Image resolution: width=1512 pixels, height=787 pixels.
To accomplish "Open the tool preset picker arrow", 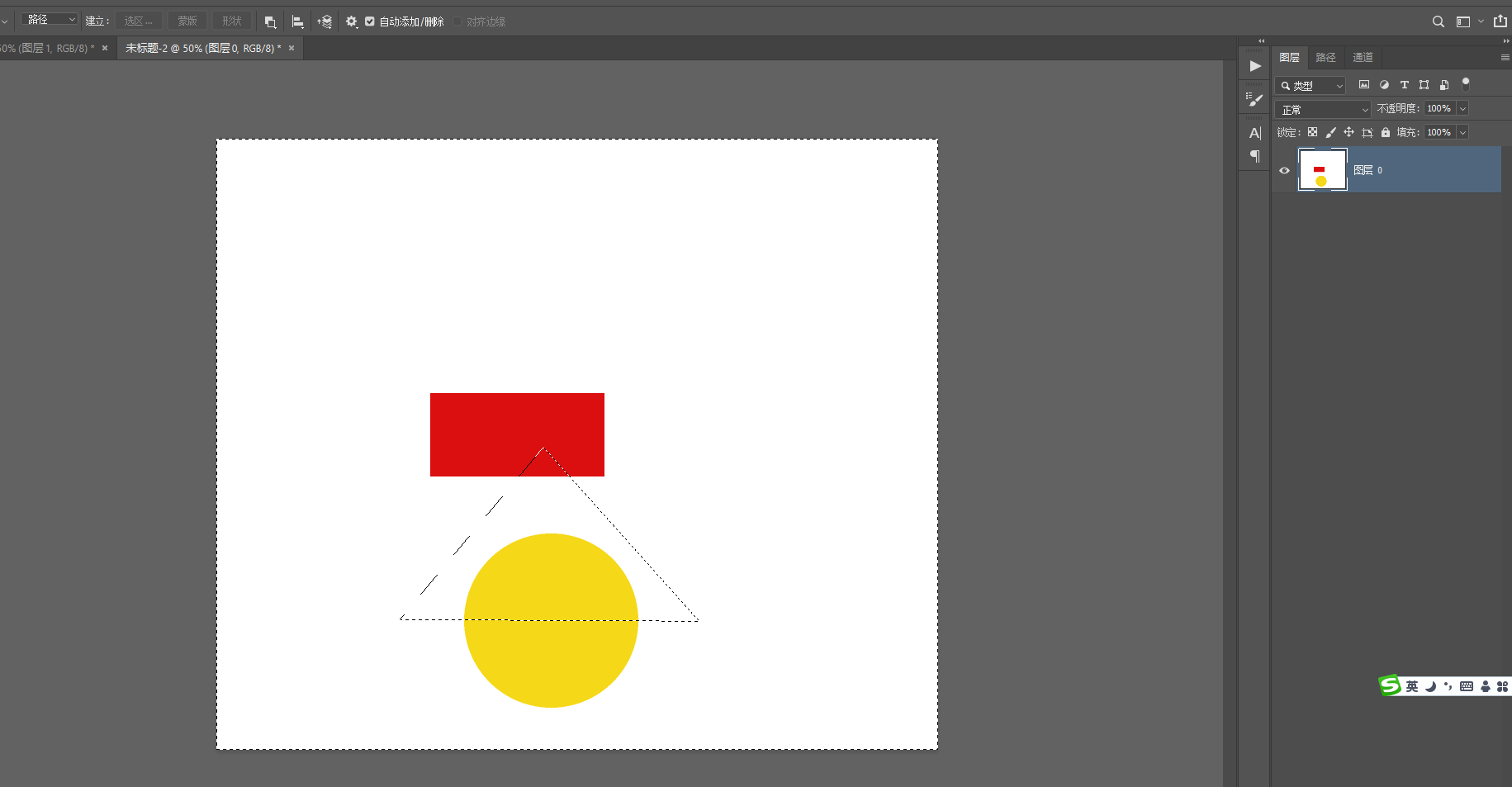I will click(4, 21).
